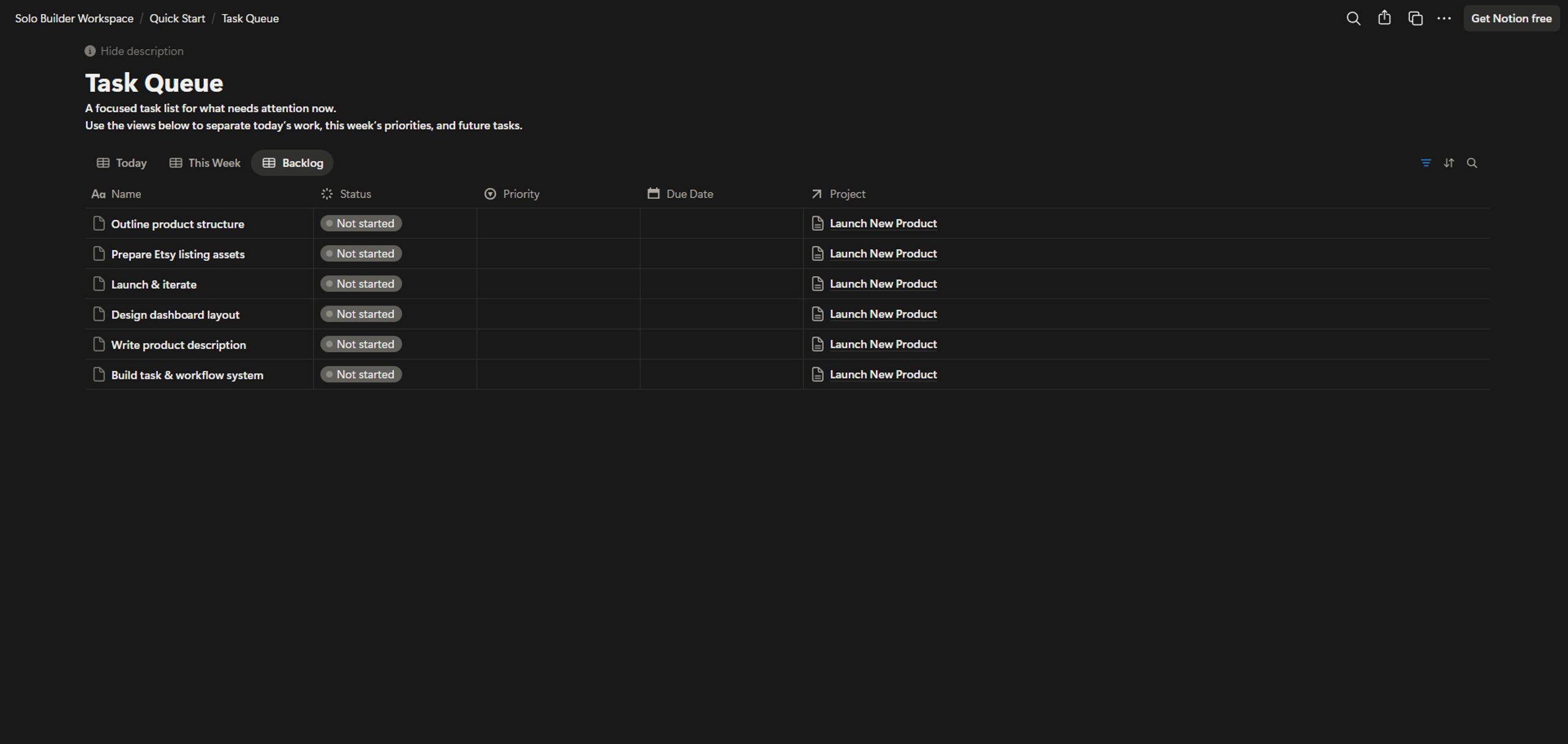Switch to the Today view tab
Image resolution: width=1568 pixels, height=744 pixels.
(121, 163)
